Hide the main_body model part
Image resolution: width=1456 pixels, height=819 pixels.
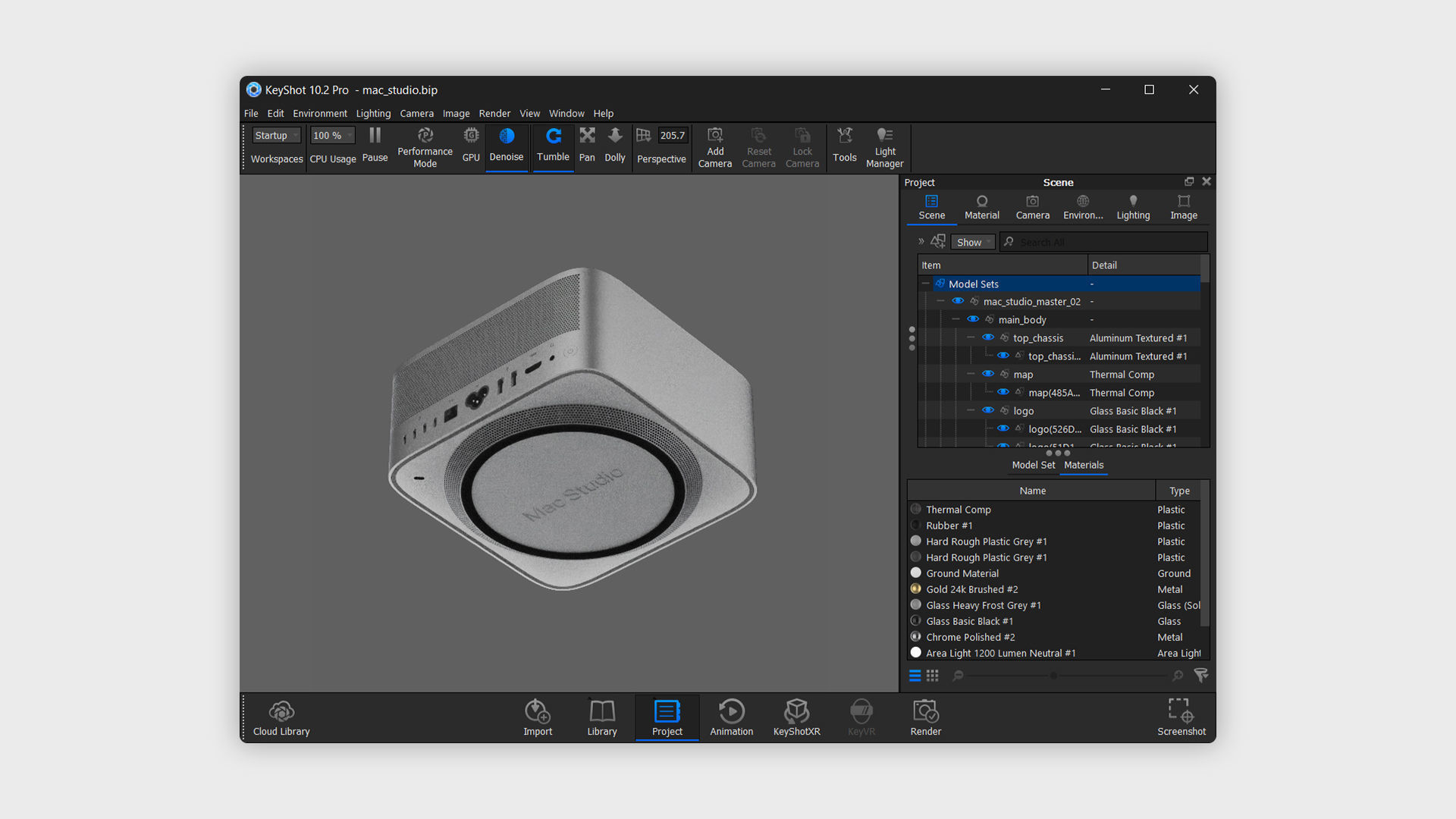tap(973, 319)
